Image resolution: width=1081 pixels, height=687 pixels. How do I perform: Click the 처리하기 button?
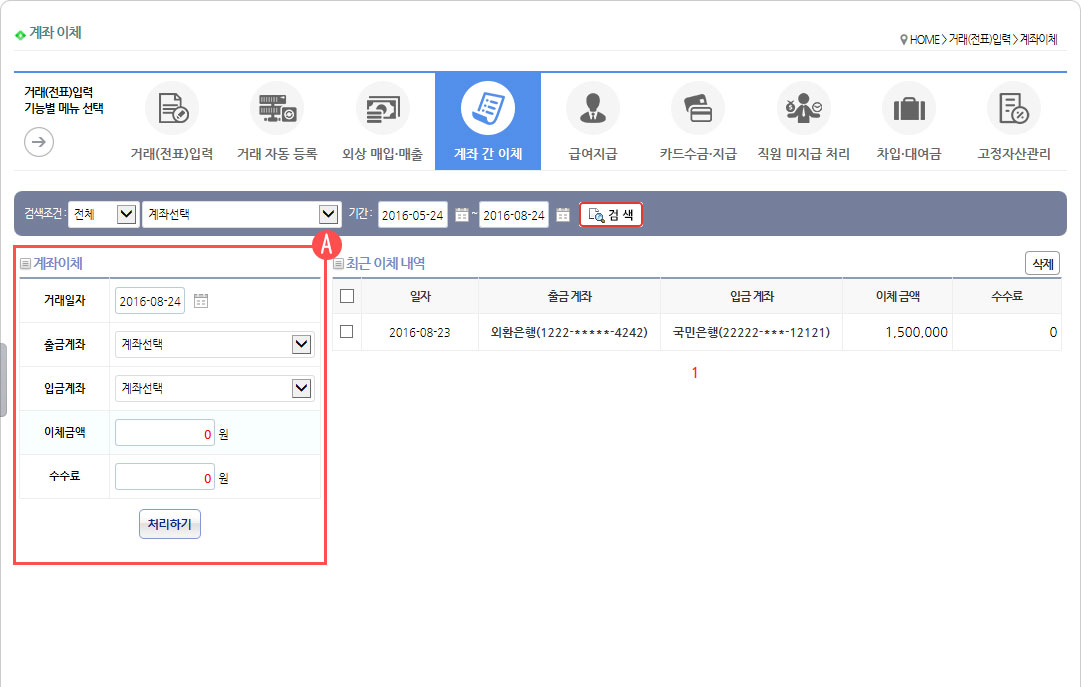click(170, 524)
